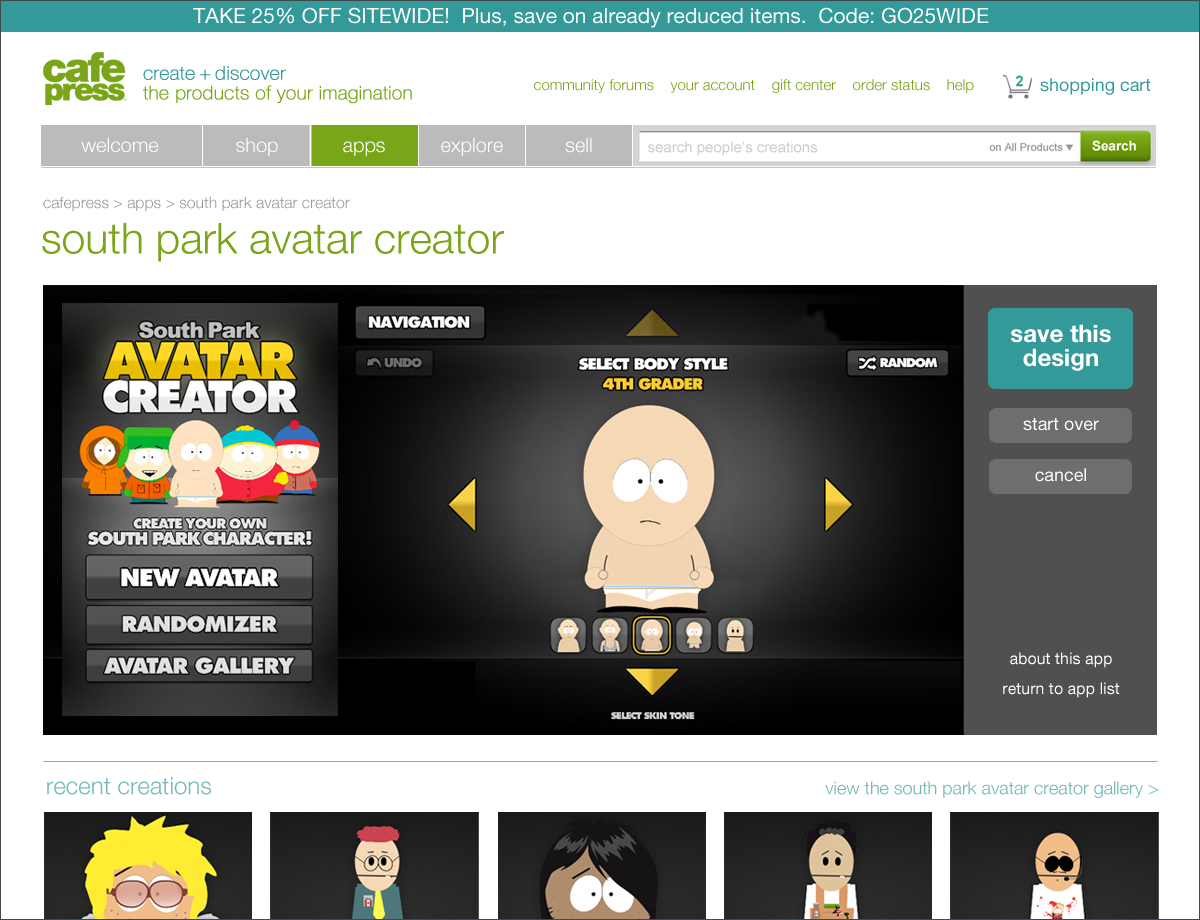
Task: Visit community forums
Action: coord(593,86)
